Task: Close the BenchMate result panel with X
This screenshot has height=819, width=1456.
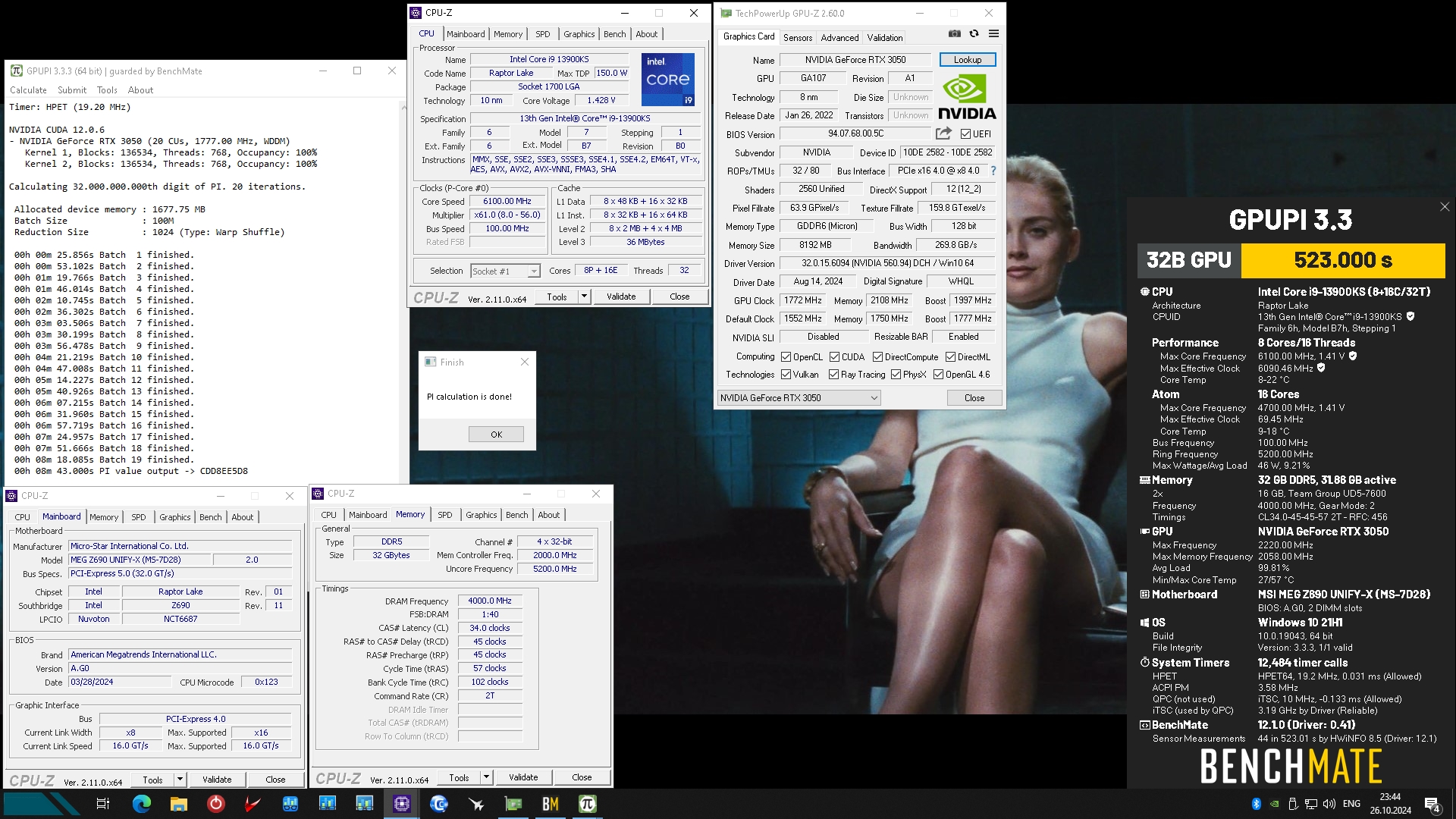Action: point(1445,207)
